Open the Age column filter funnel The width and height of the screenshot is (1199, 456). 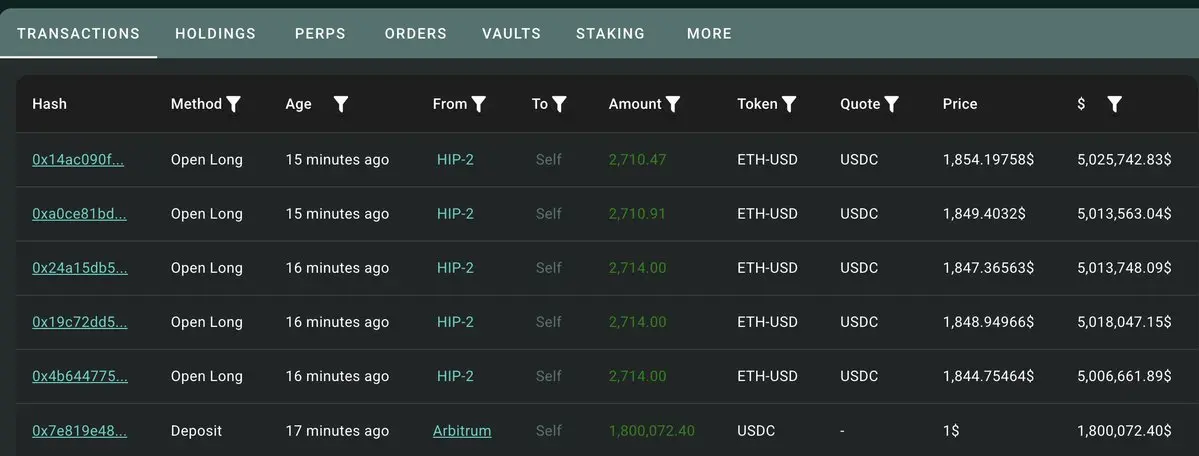(x=341, y=104)
